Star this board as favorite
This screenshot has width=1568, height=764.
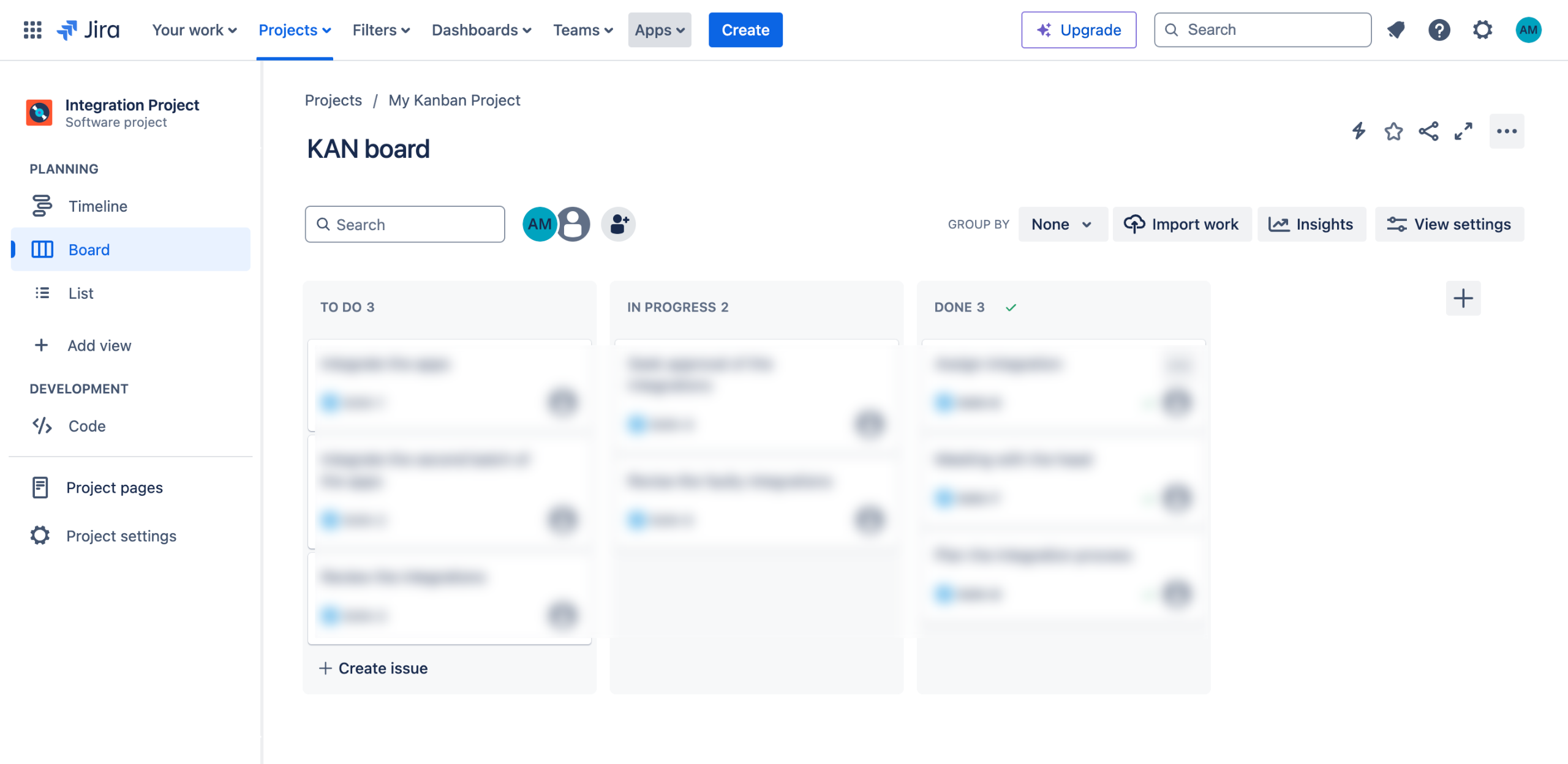pos(1393,131)
